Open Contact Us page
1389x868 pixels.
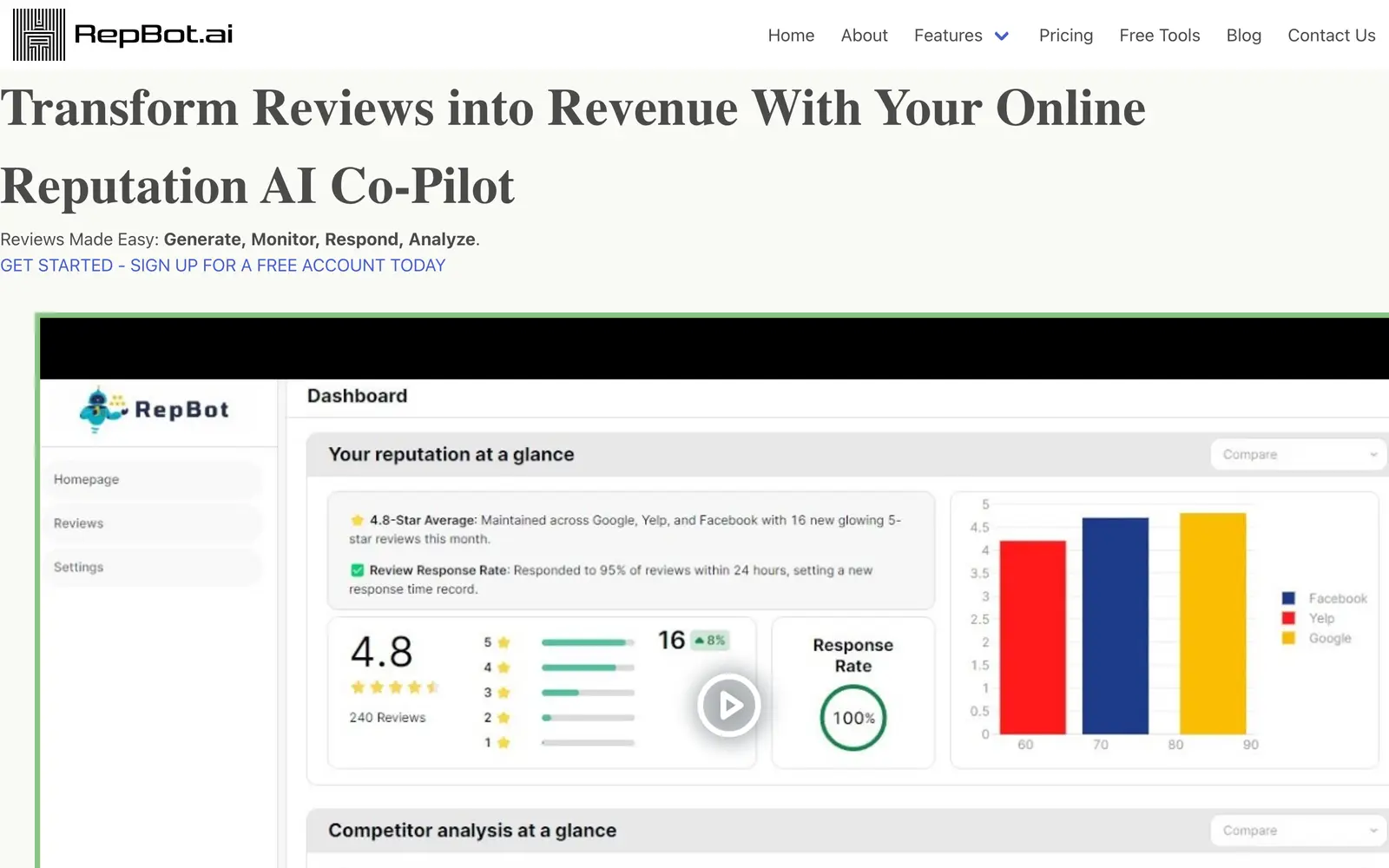1332,36
